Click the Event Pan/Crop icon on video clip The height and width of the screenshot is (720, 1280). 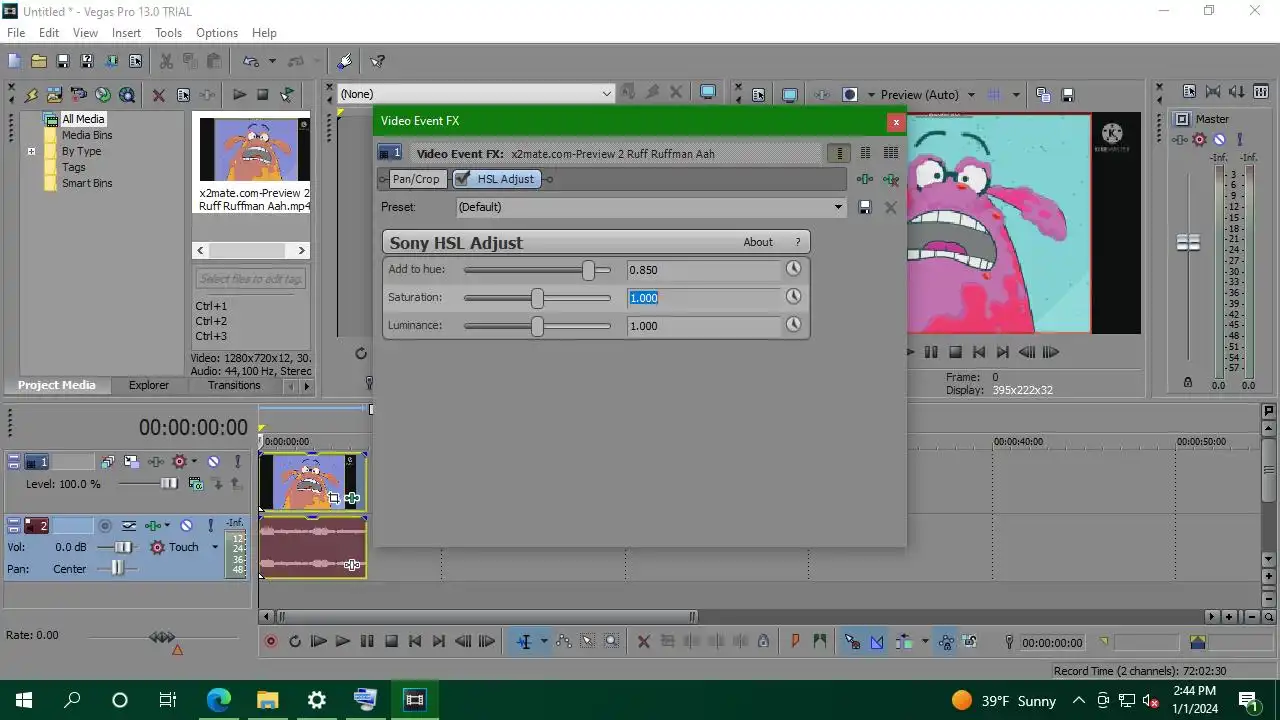pyautogui.click(x=335, y=497)
